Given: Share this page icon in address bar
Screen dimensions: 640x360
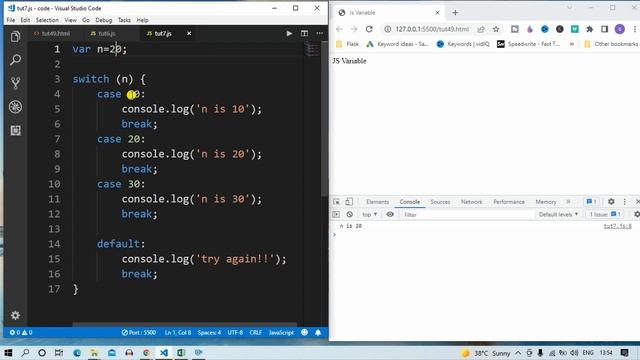Looking at the screenshot, I should pyautogui.click(x=481, y=29).
